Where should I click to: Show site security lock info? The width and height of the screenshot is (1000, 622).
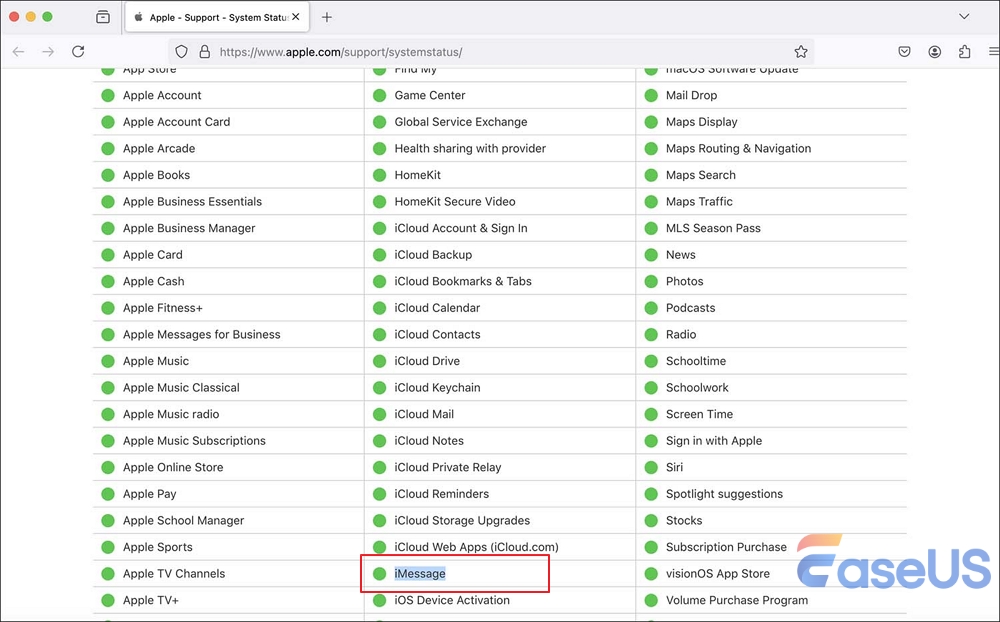point(204,52)
